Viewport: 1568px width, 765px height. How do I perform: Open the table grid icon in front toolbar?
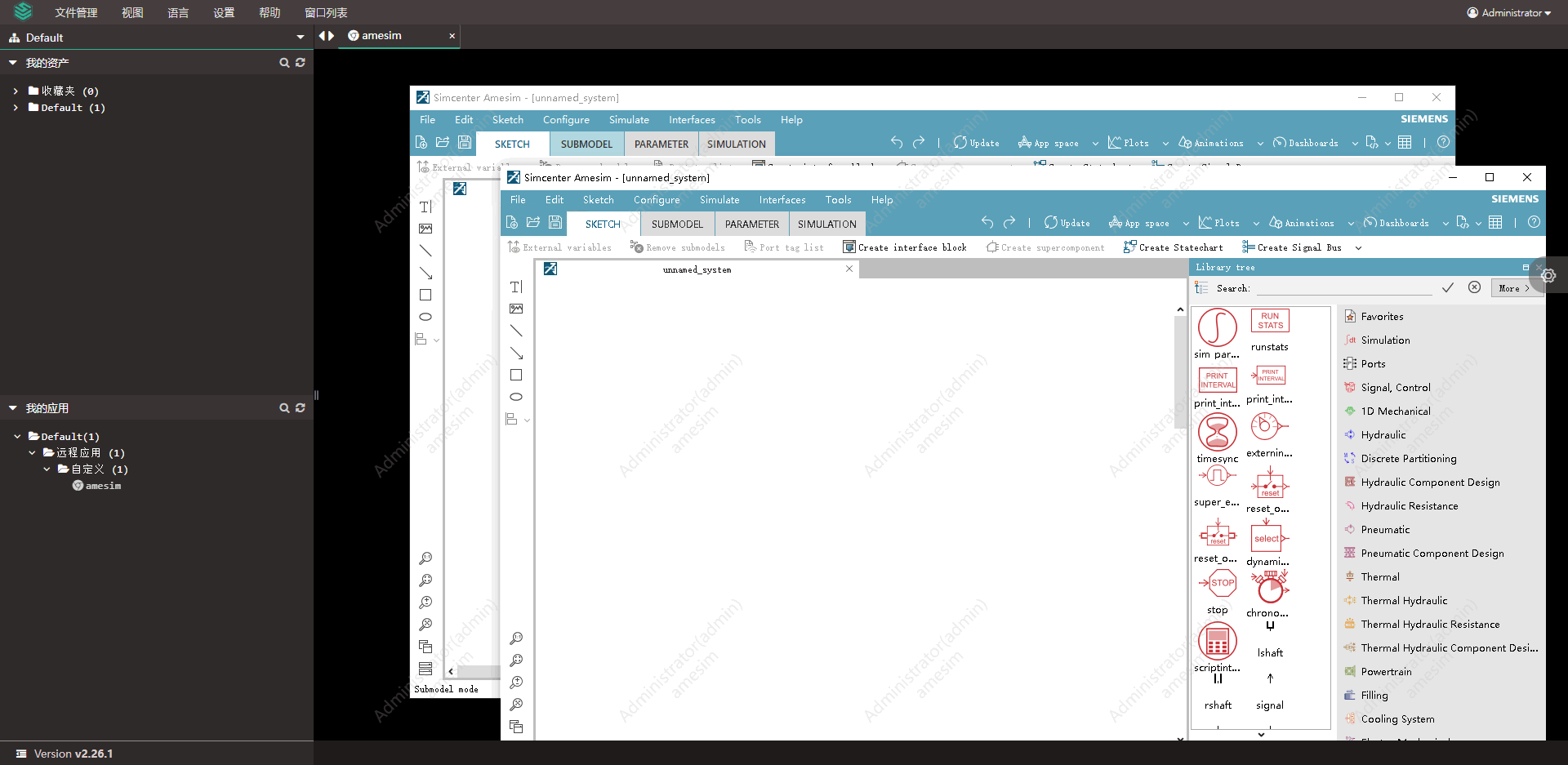pos(1495,222)
